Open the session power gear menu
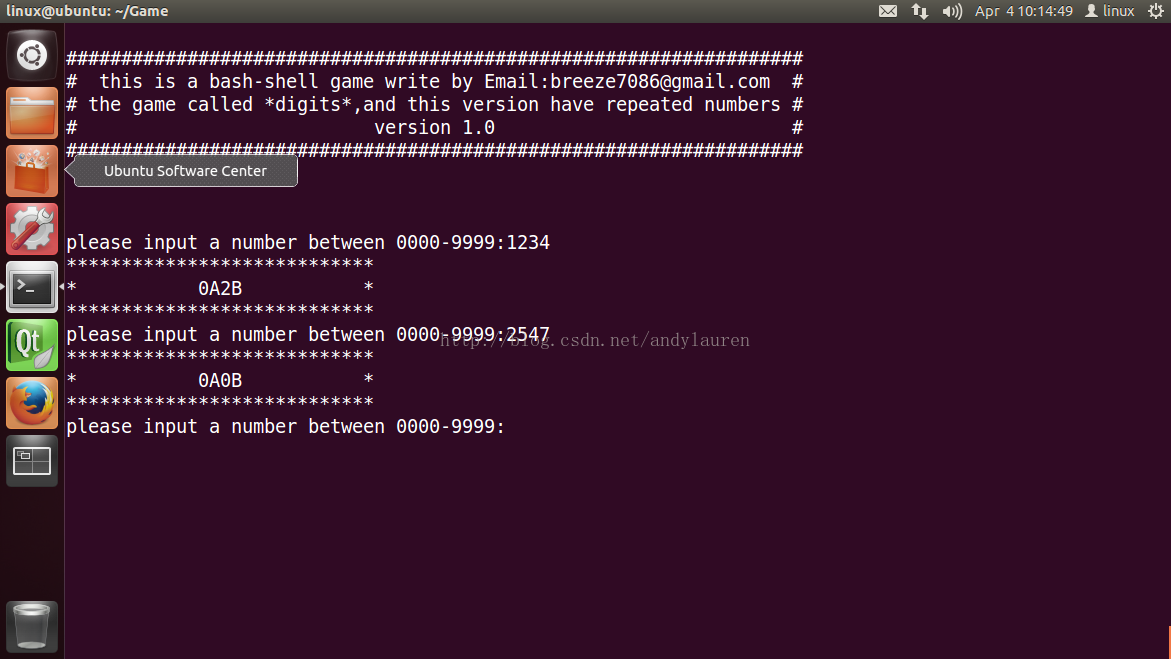1171x659 pixels. (x=1155, y=11)
